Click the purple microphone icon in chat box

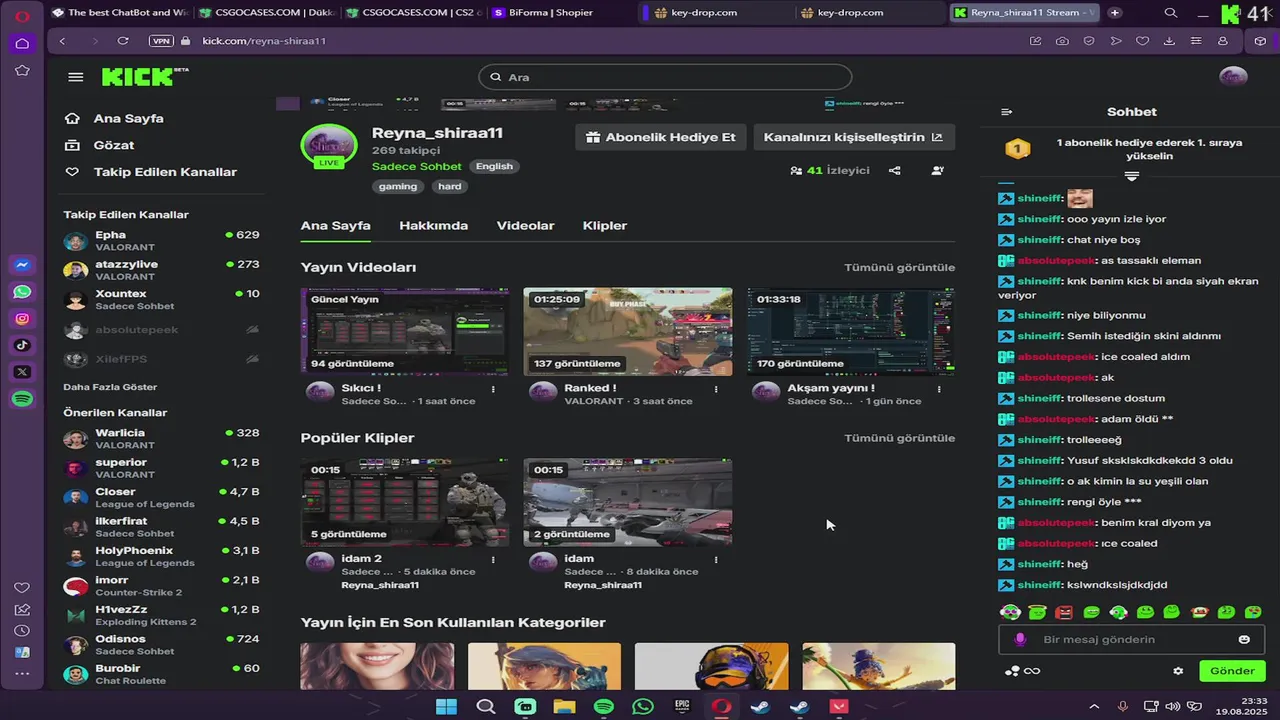click(x=1020, y=640)
